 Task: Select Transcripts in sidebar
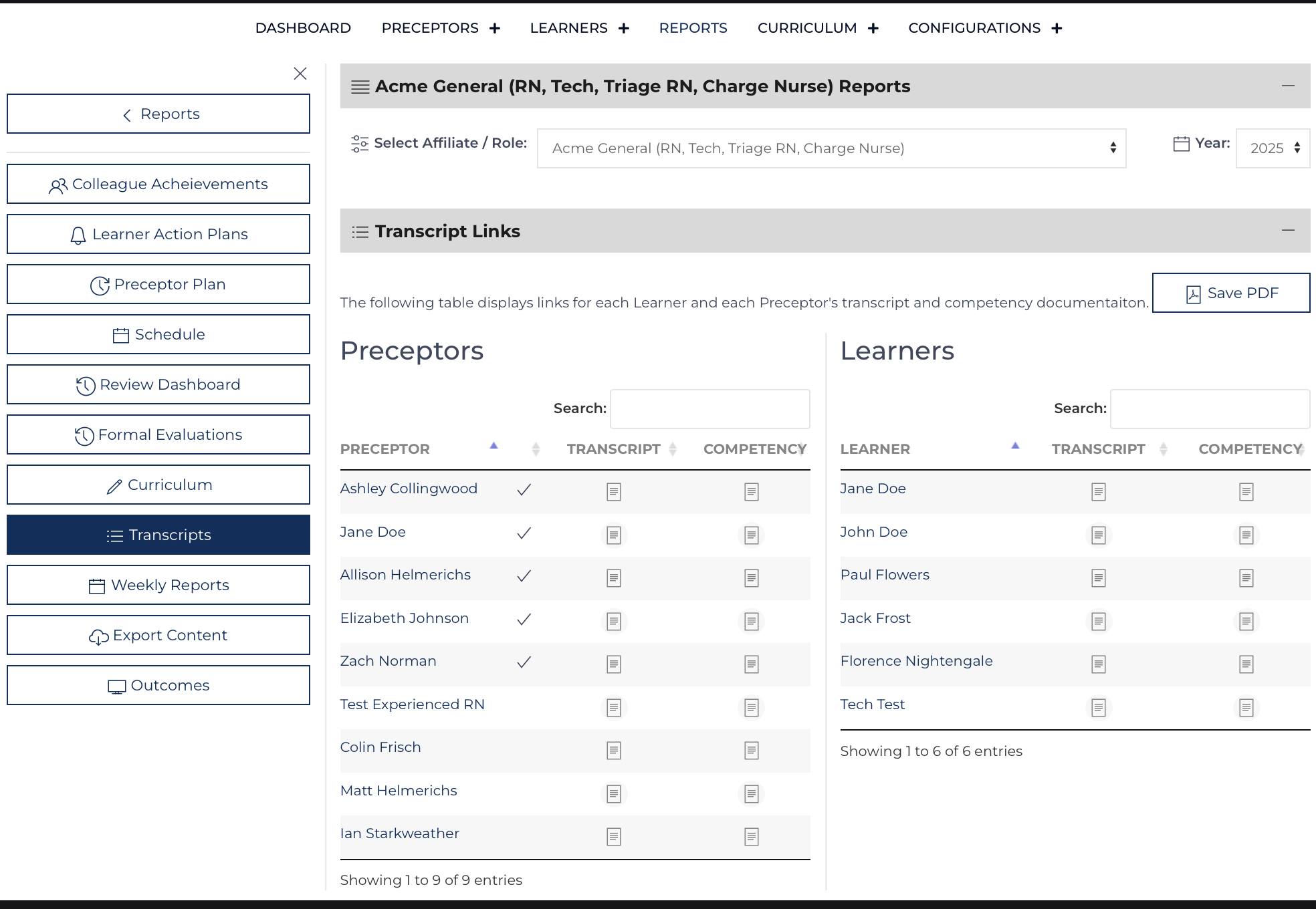tap(158, 535)
